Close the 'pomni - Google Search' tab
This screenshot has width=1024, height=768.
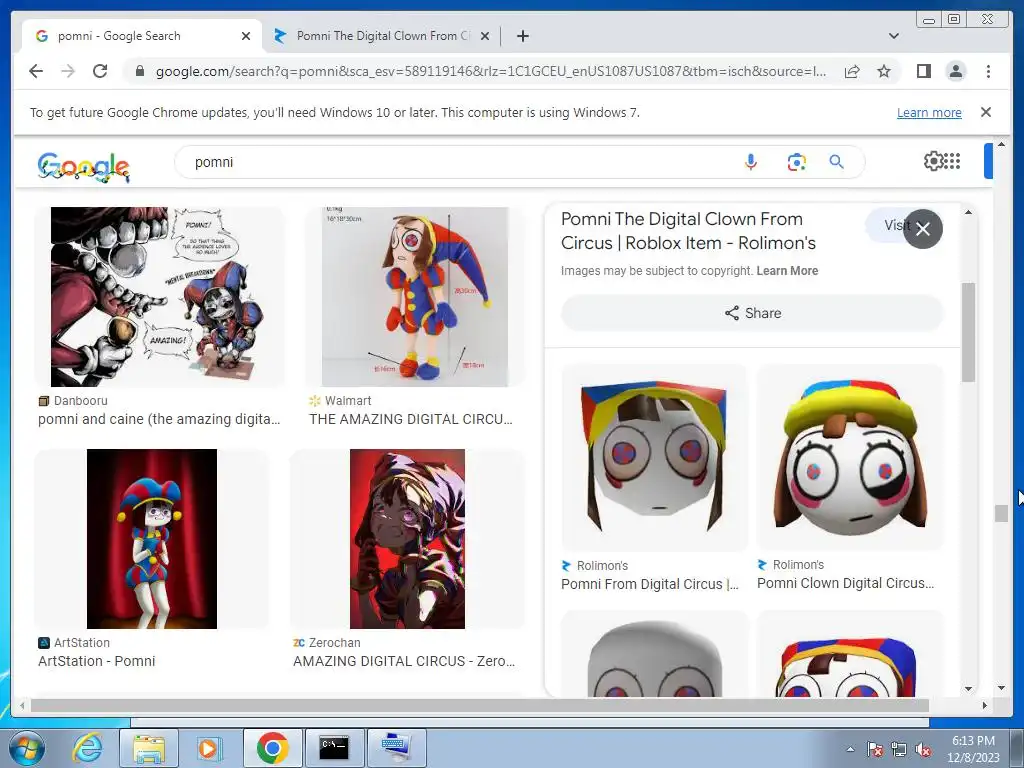click(x=246, y=36)
